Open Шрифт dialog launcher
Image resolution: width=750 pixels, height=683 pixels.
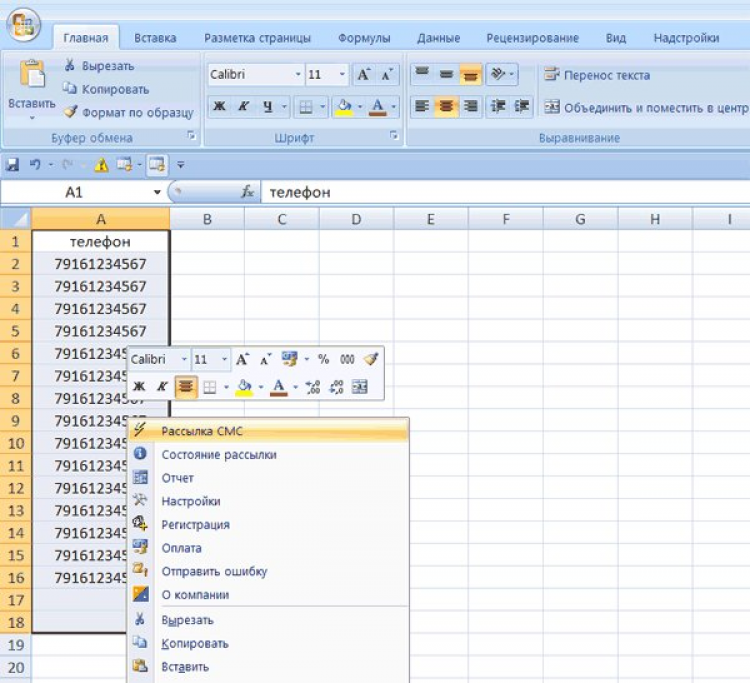[394, 136]
